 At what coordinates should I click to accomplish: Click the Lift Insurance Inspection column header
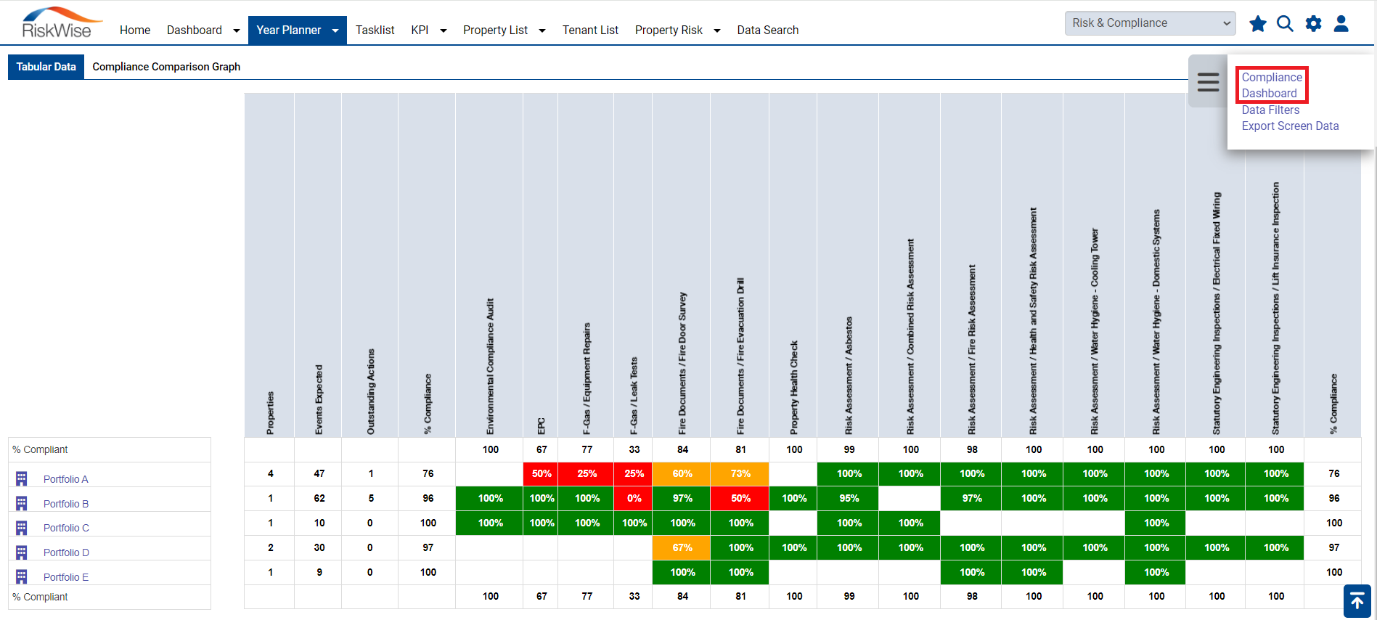1275,265
